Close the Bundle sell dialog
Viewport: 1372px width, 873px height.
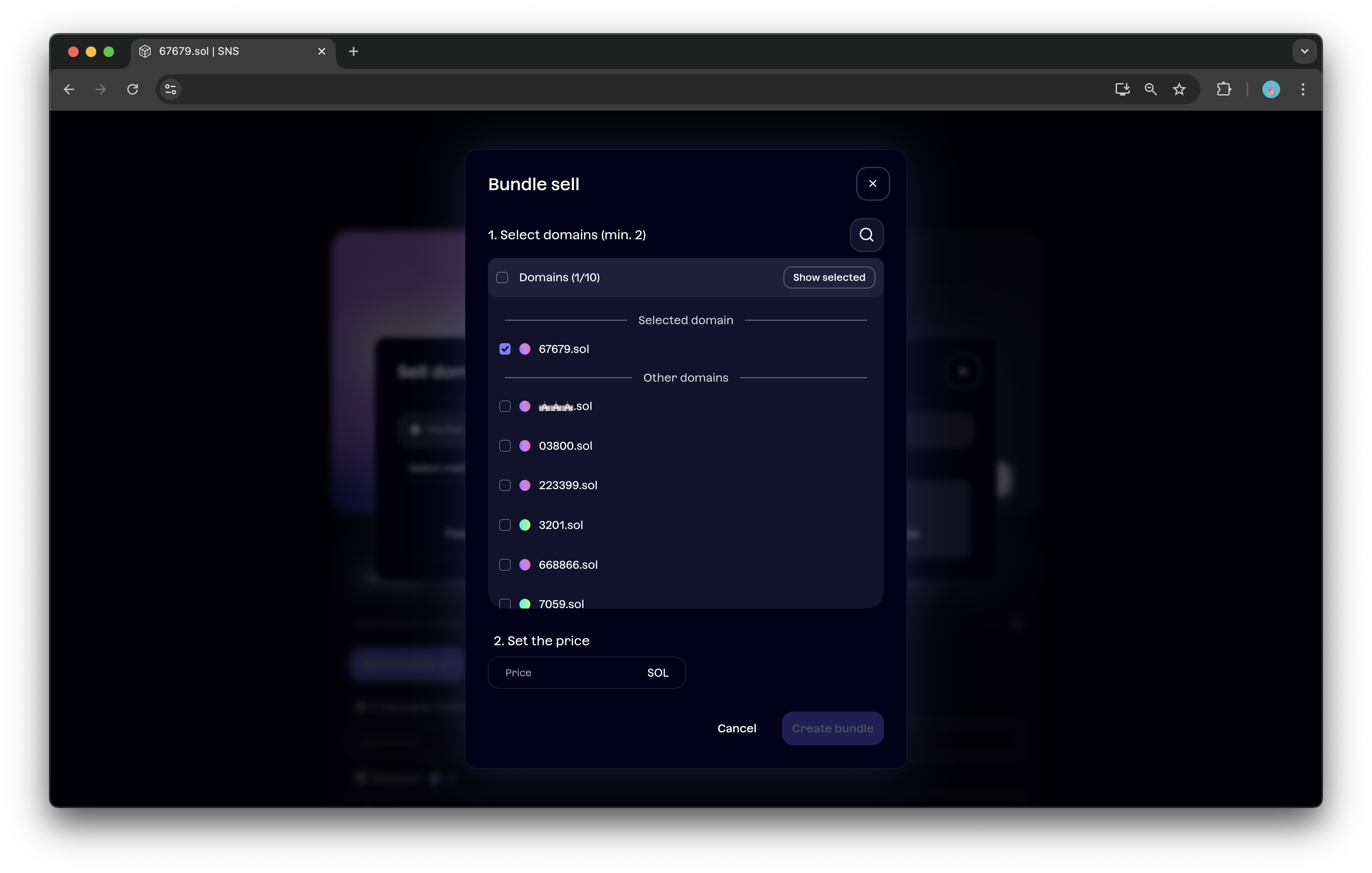(873, 184)
